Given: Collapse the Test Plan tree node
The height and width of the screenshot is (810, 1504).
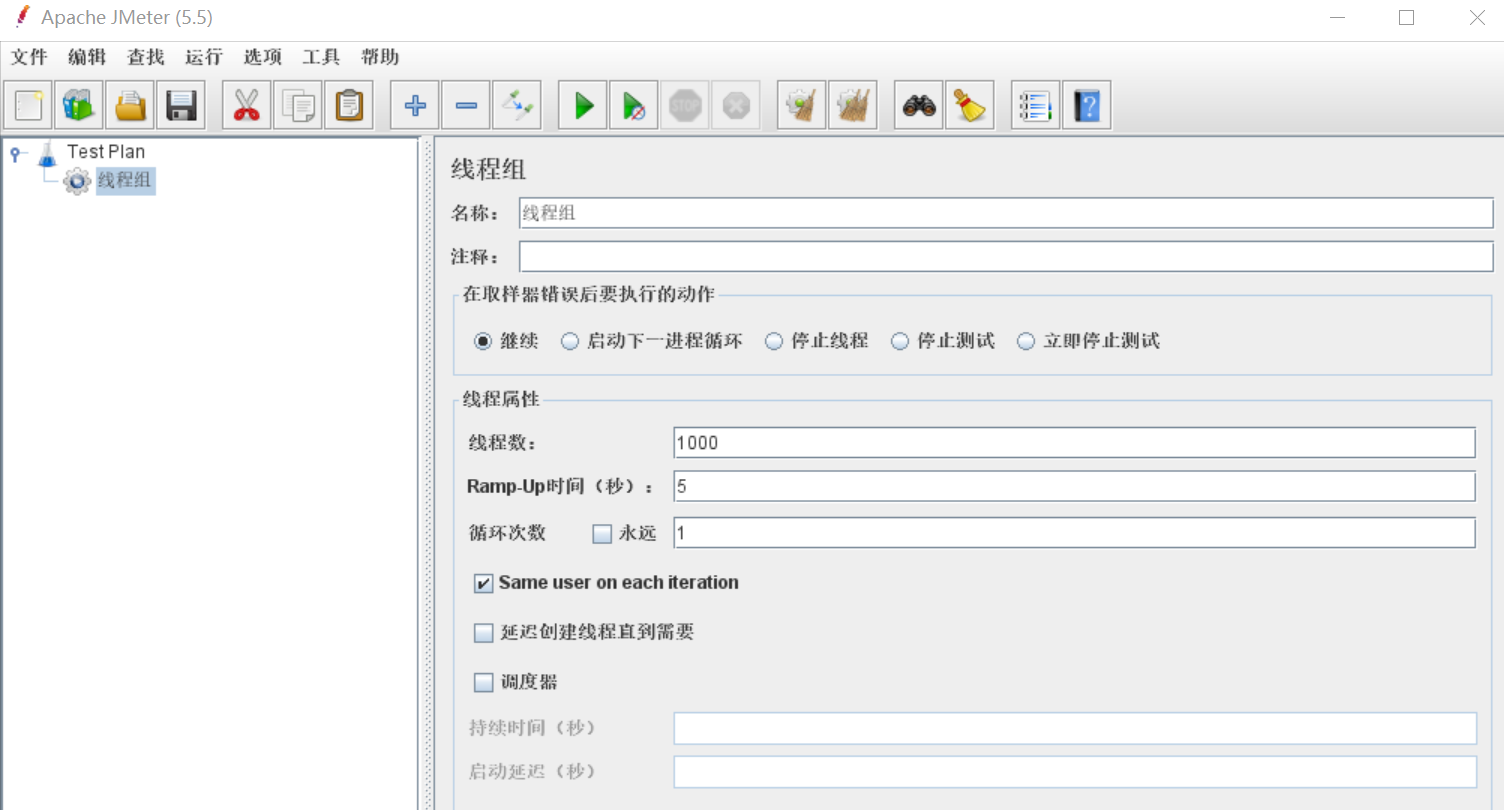Looking at the screenshot, I should (17, 153).
